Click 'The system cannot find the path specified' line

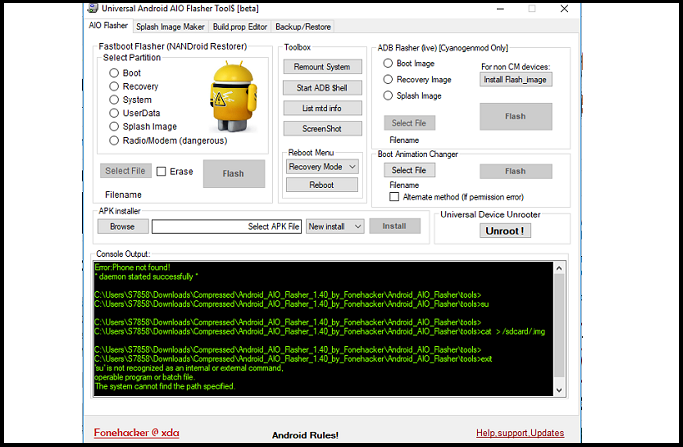click(165, 386)
